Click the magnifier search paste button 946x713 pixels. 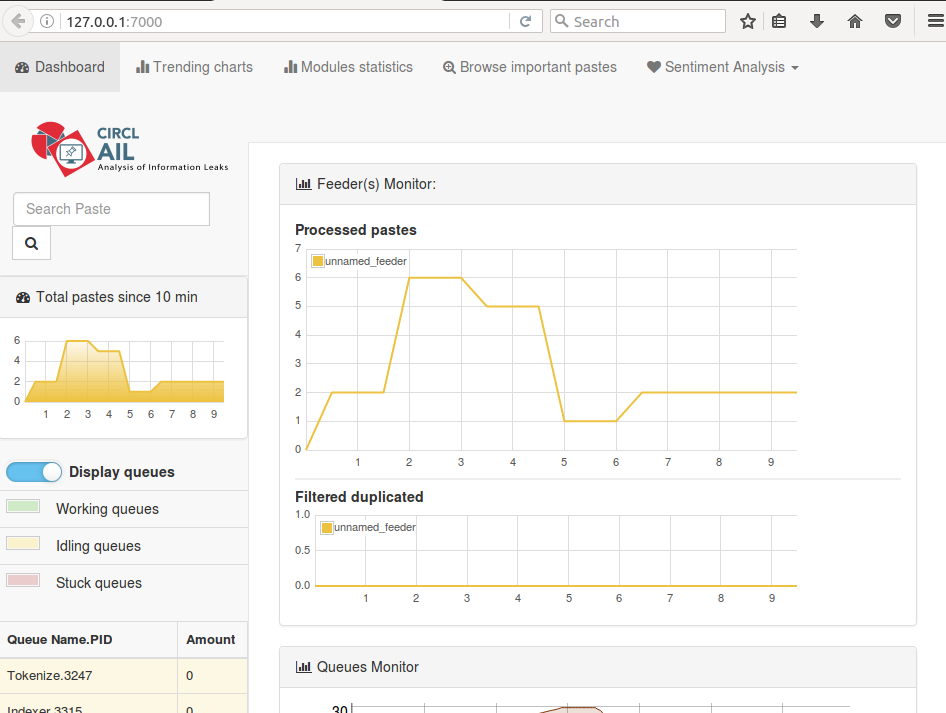pos(31,243)
